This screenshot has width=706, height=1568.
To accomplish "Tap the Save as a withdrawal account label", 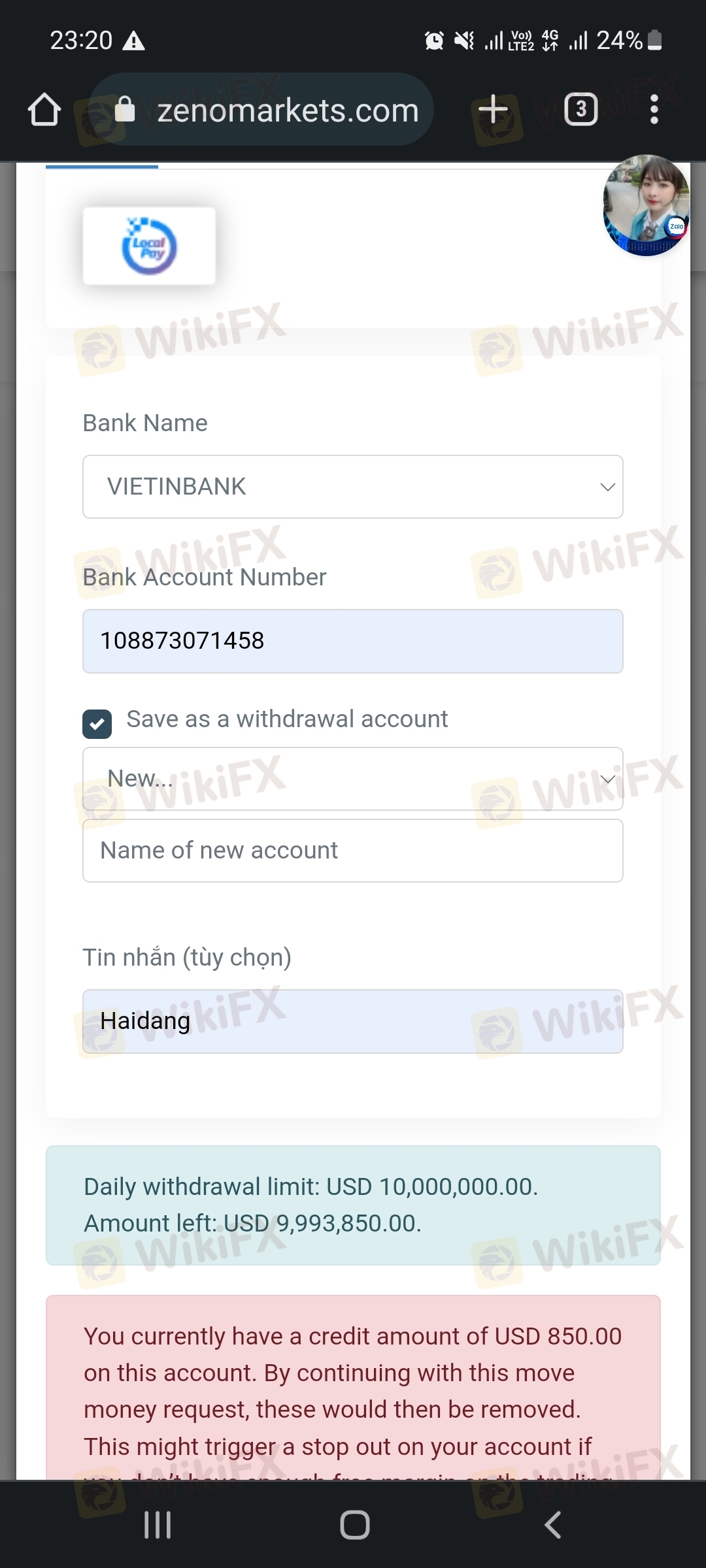I will pos(287,719).
